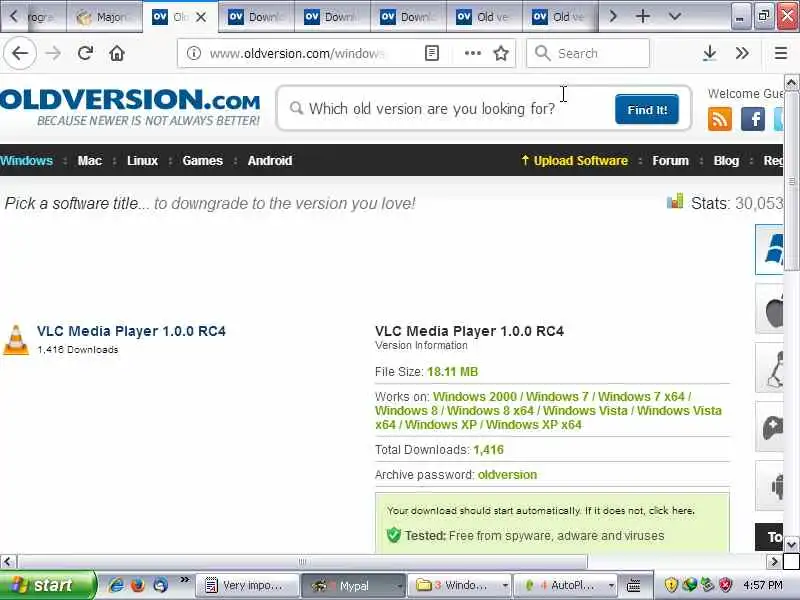
Task: Choose the Windows logo sidebar icon
Action: click(770, 250)
